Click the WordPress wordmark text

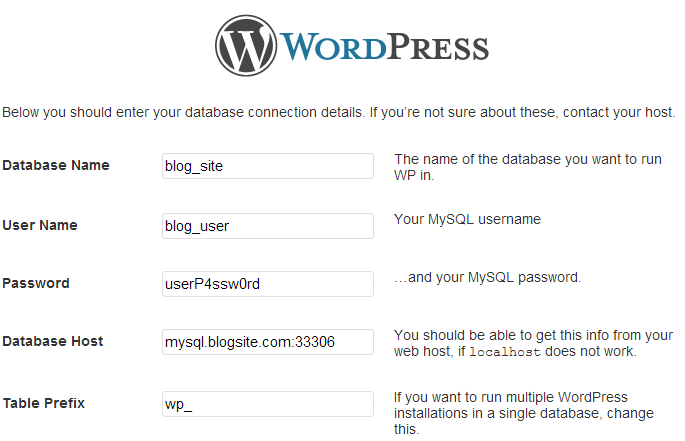click(x=384, y=47)
